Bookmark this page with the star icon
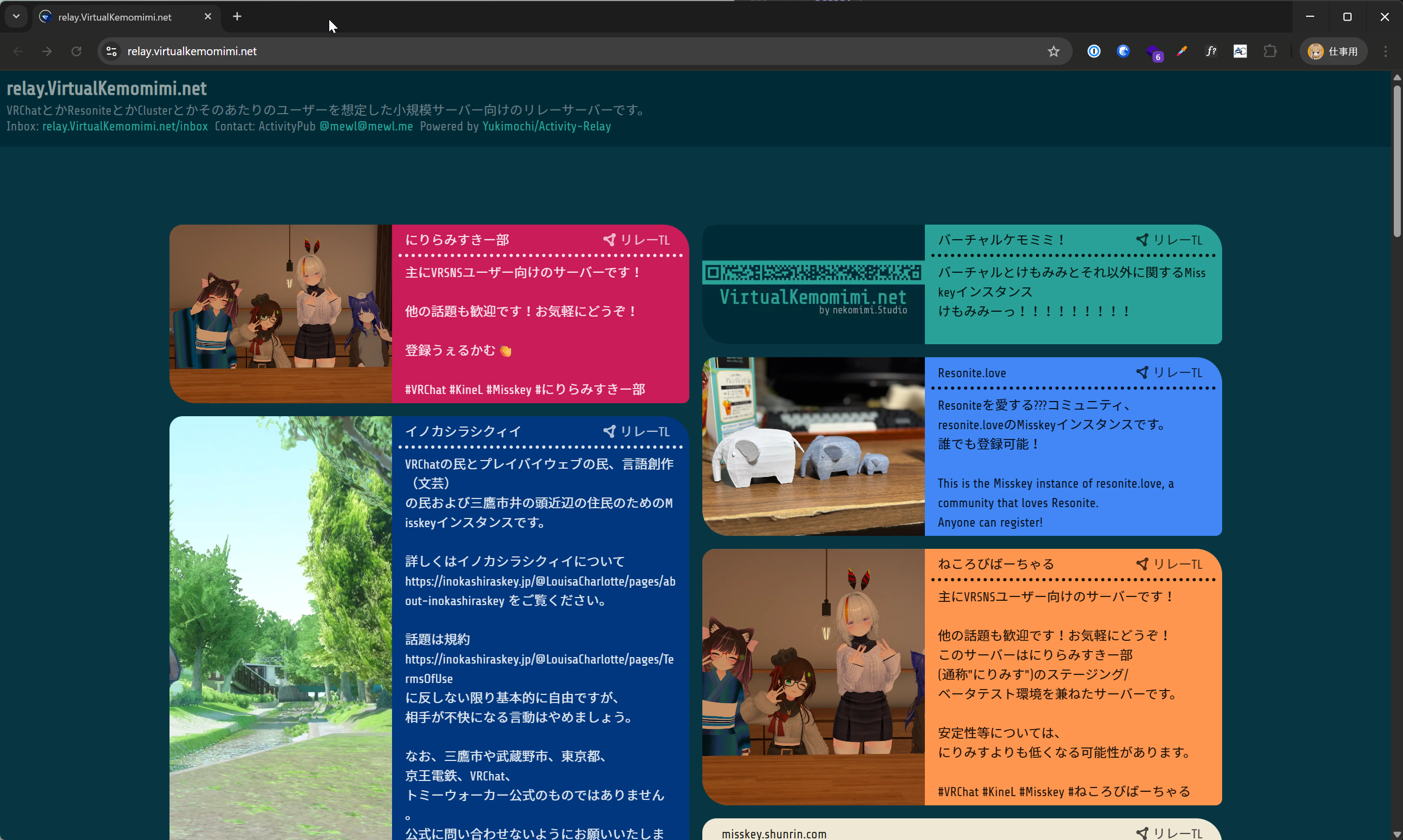Image resolution: width=1403 pixels, height=840 pixels. pos(1053,51)
